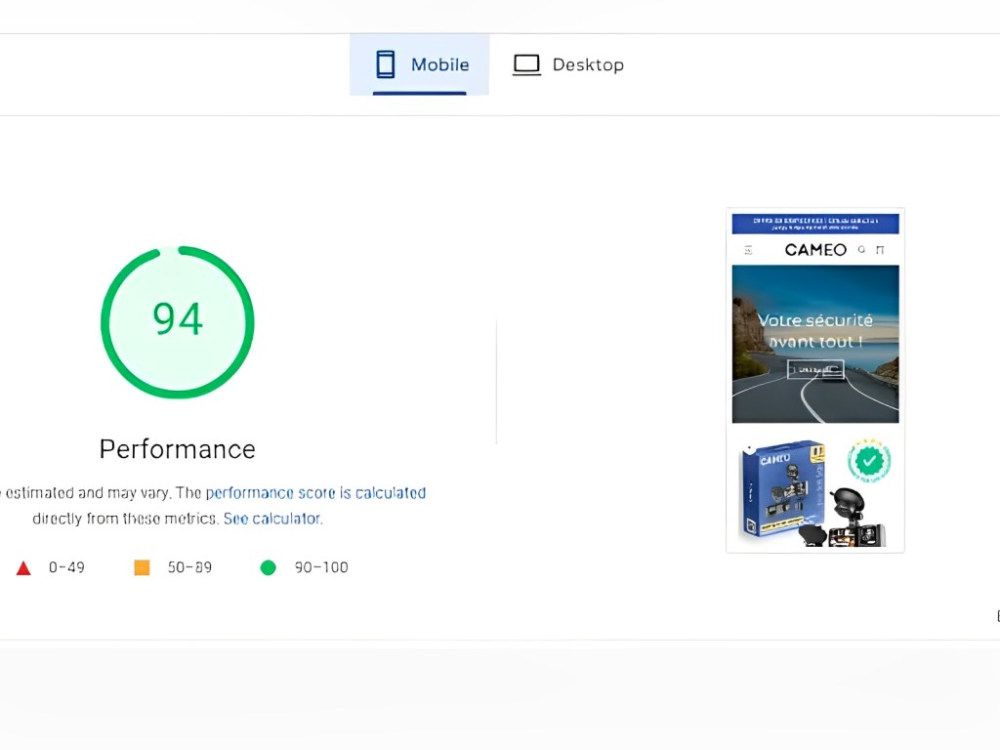
Task: Click the desktop laptop icon
Action: pyautogui.click(x=527, y=64)
